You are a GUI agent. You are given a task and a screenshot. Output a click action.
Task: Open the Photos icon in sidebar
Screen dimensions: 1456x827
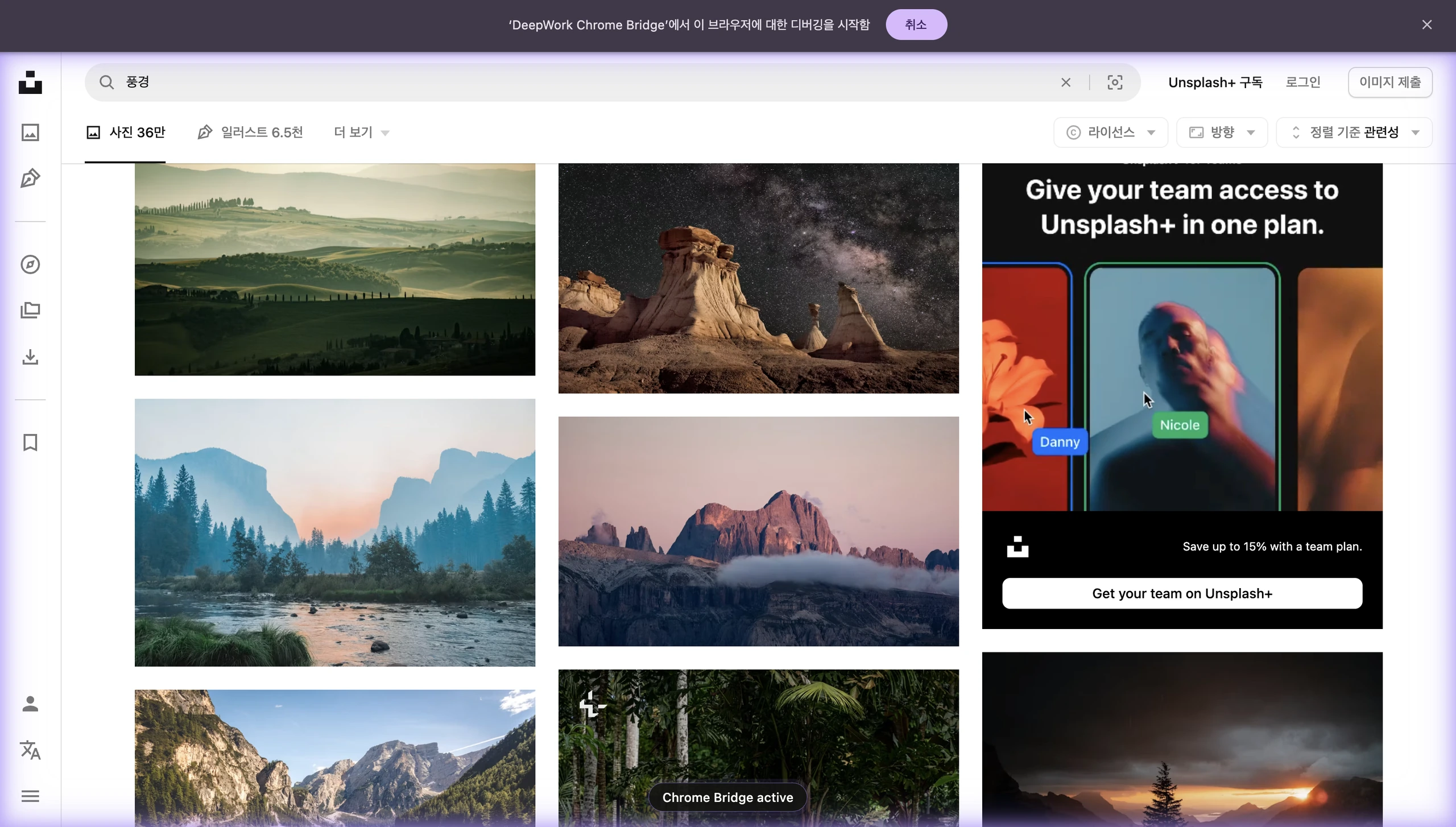tap(30, 133)
